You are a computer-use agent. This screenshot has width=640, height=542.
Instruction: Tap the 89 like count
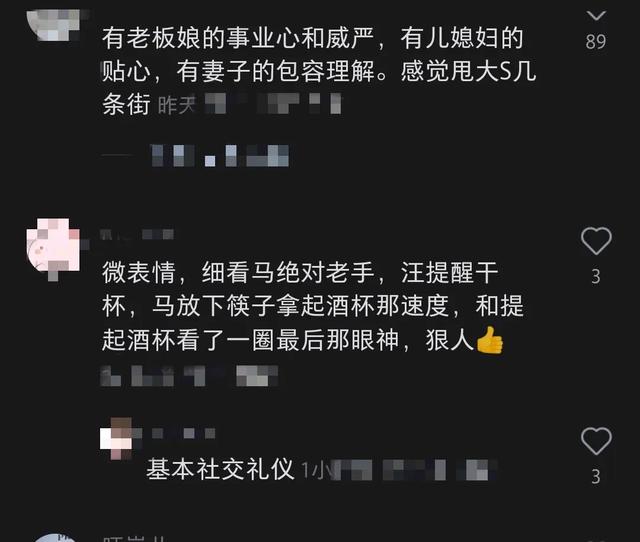click(x=596, y=42)
